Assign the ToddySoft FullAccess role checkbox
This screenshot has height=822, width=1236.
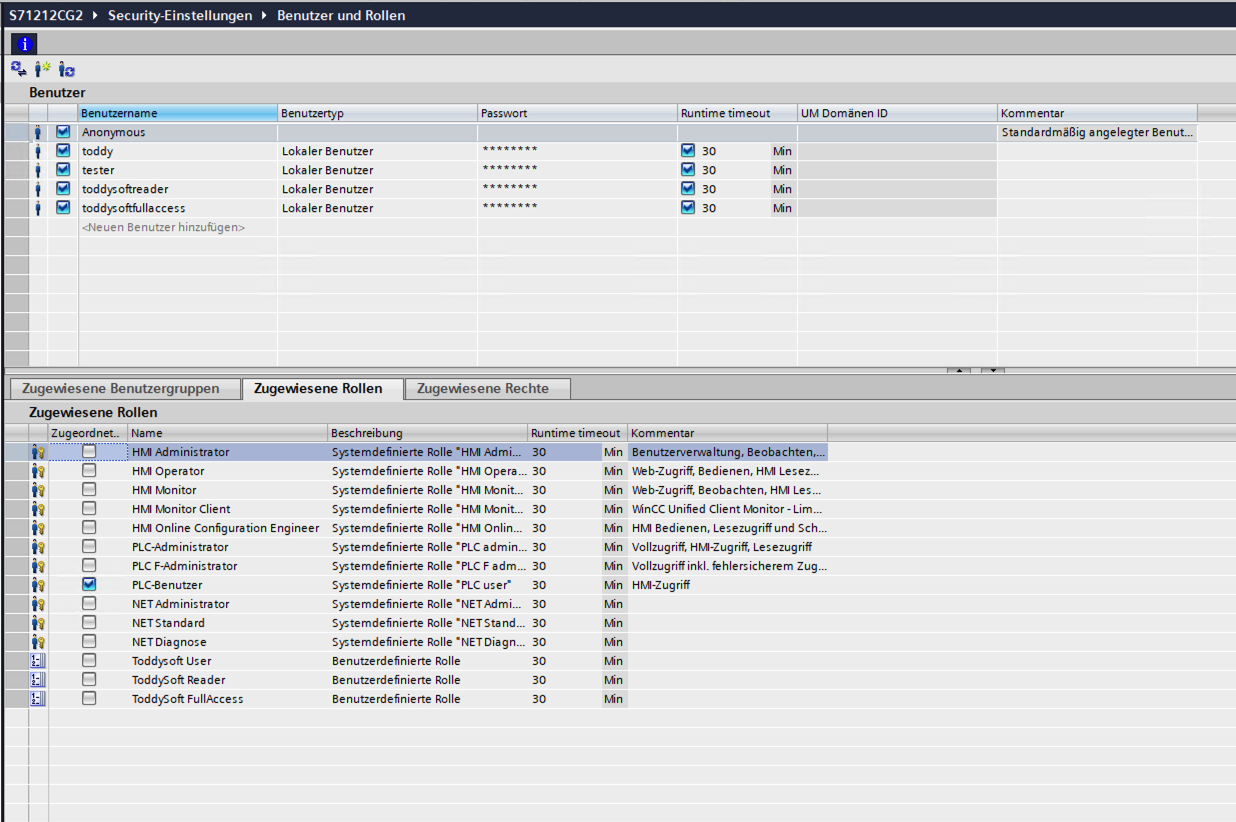(89, 699)
